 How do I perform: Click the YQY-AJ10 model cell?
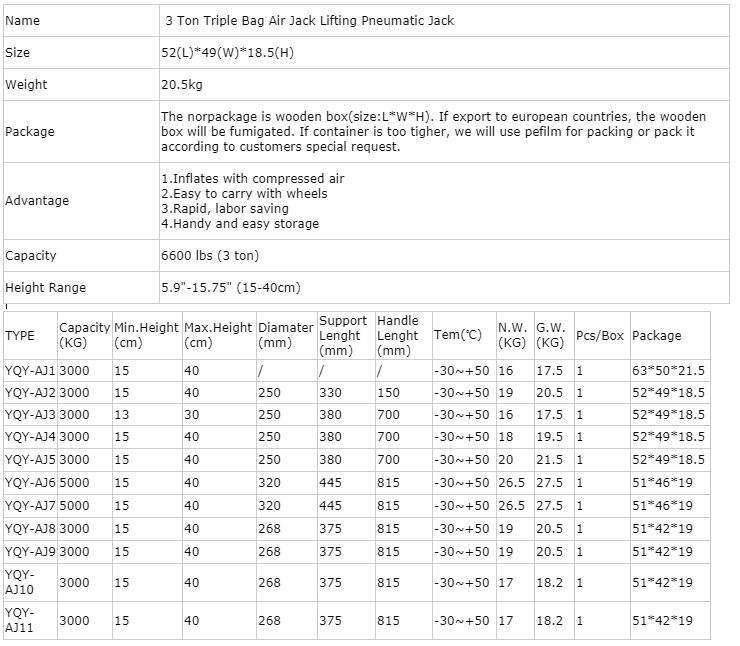pos(20,583)
